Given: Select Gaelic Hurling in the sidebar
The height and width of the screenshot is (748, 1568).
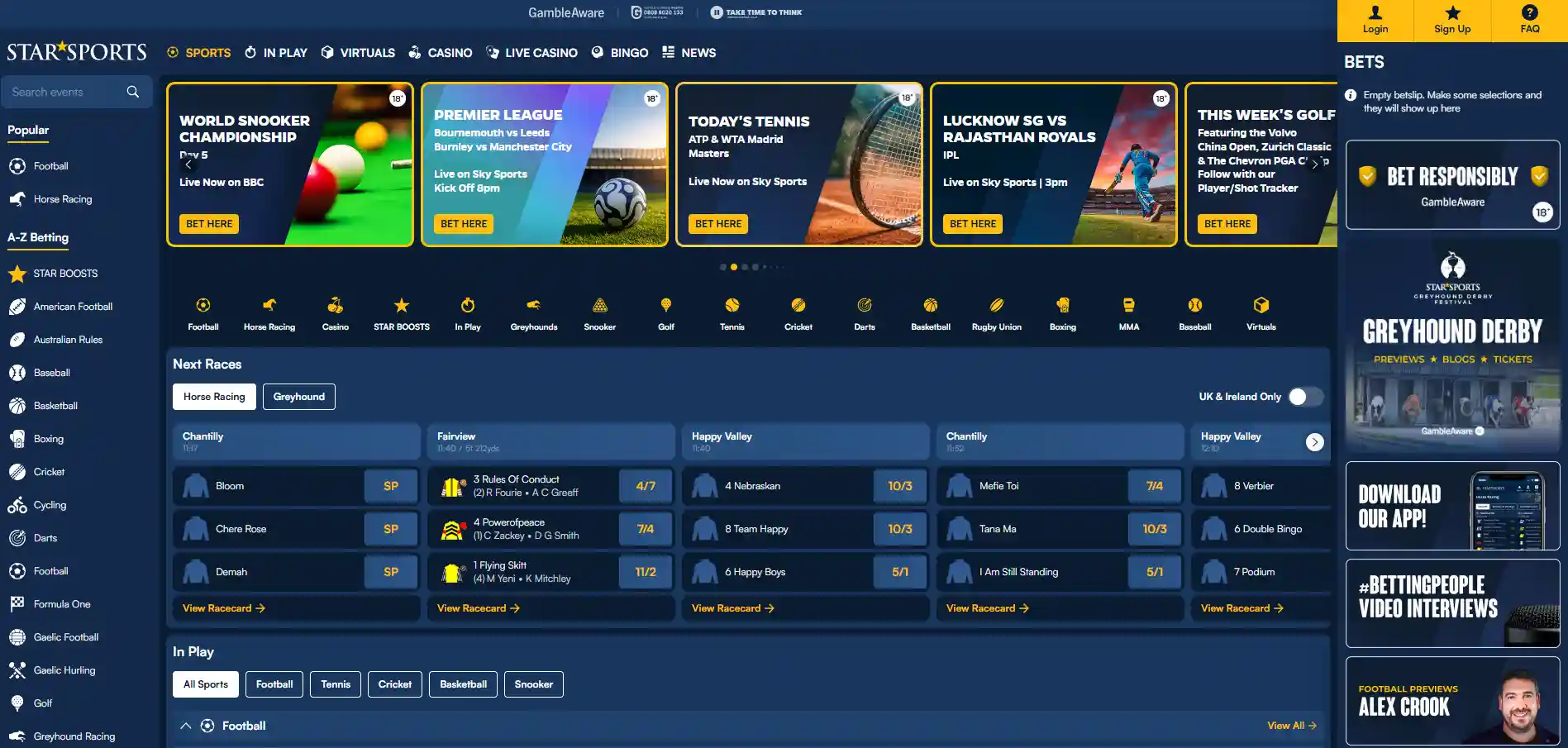Looking at the screenshot, I should [64, 670].
